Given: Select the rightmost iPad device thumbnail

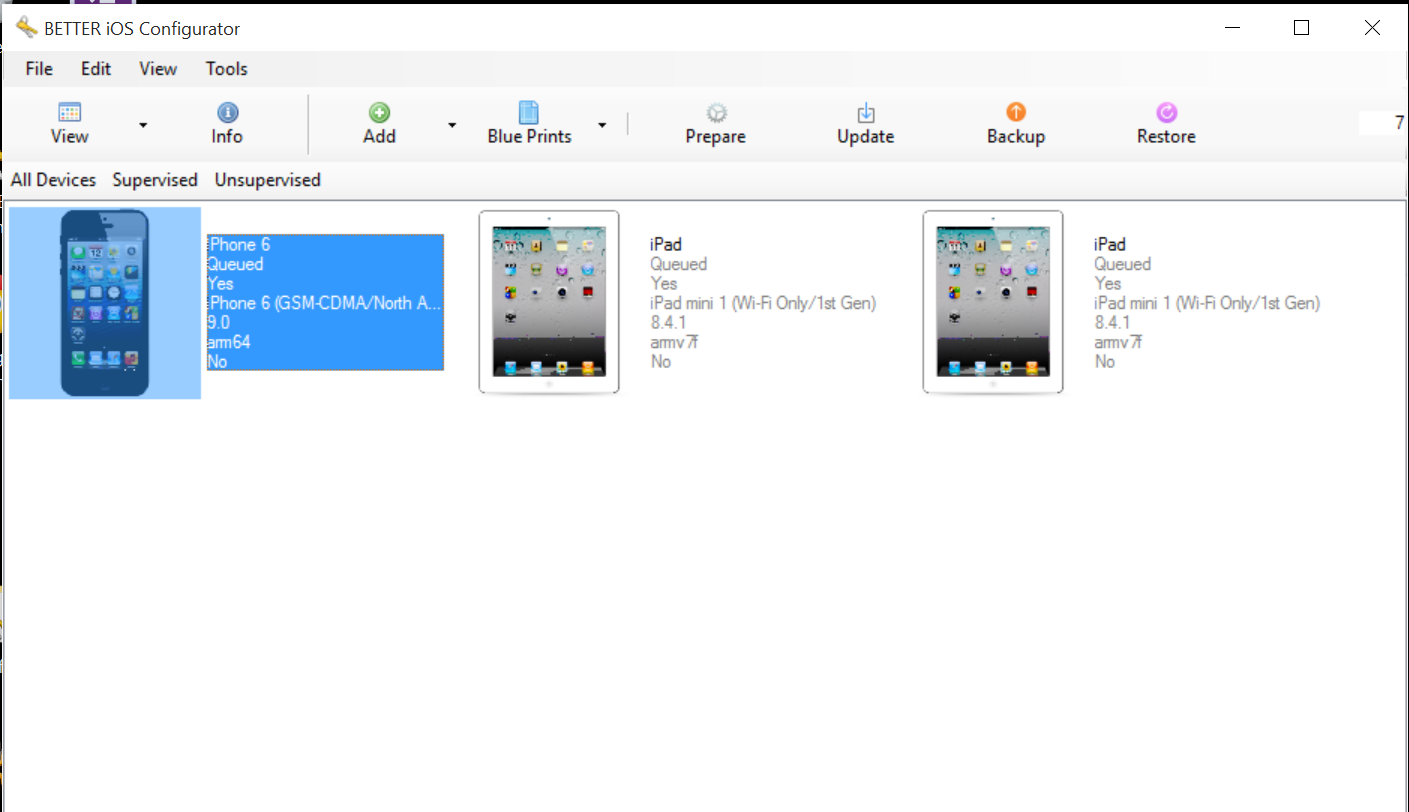Looking at the screenshot, I should (993, 302).
